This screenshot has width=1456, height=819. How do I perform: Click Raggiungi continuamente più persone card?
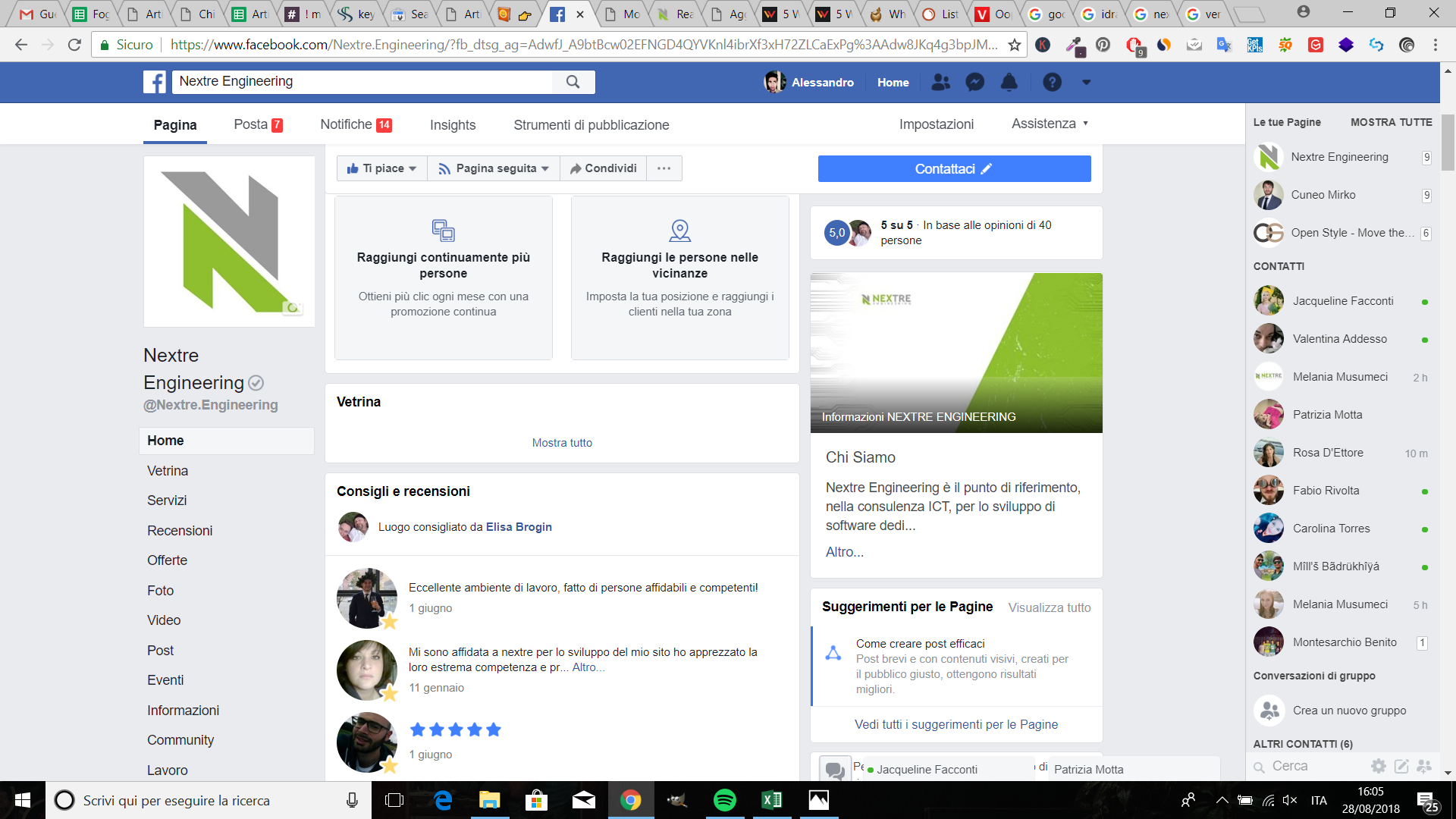point(444,278)
